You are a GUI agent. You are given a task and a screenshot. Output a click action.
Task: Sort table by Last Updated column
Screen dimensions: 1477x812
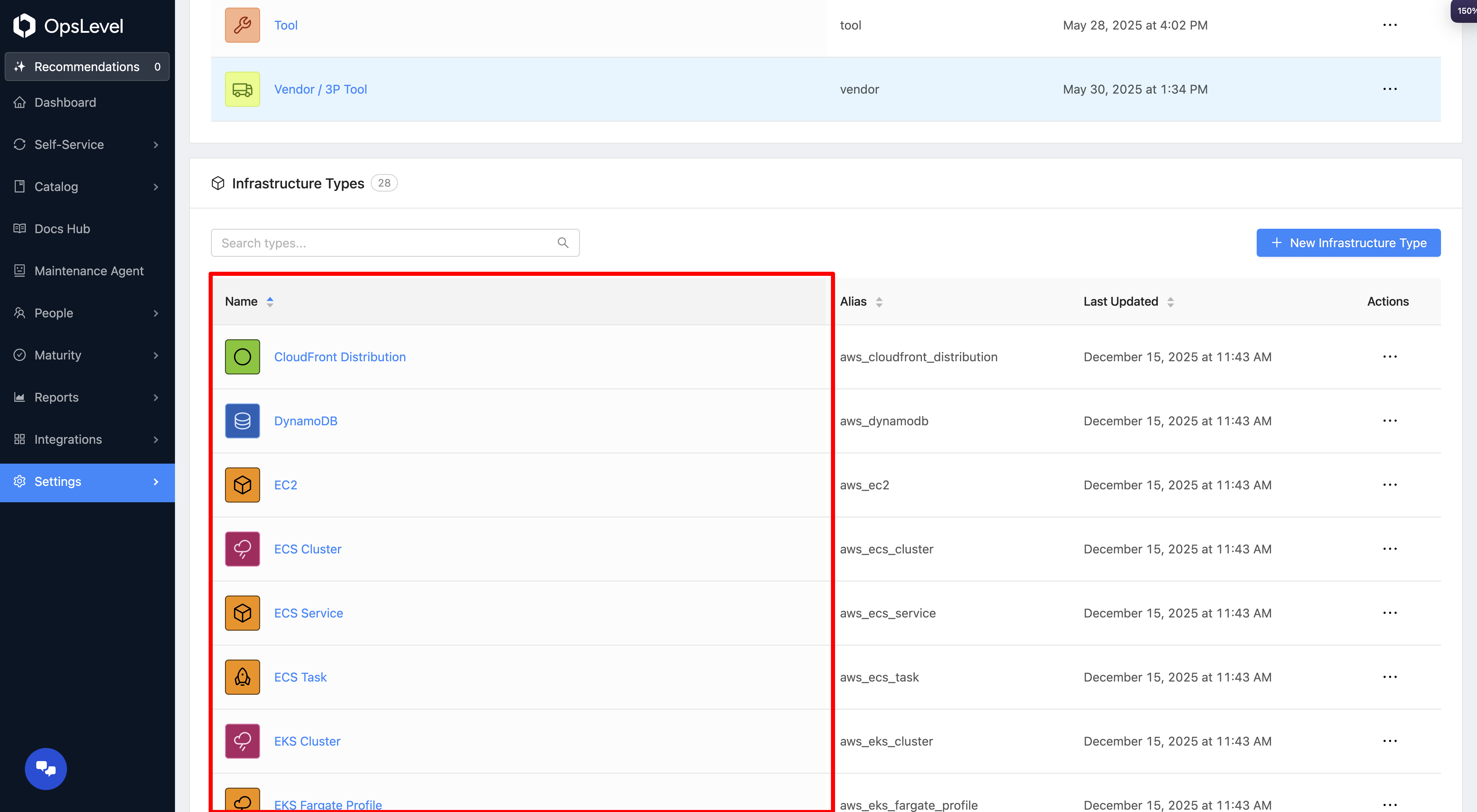point(1170,301)
